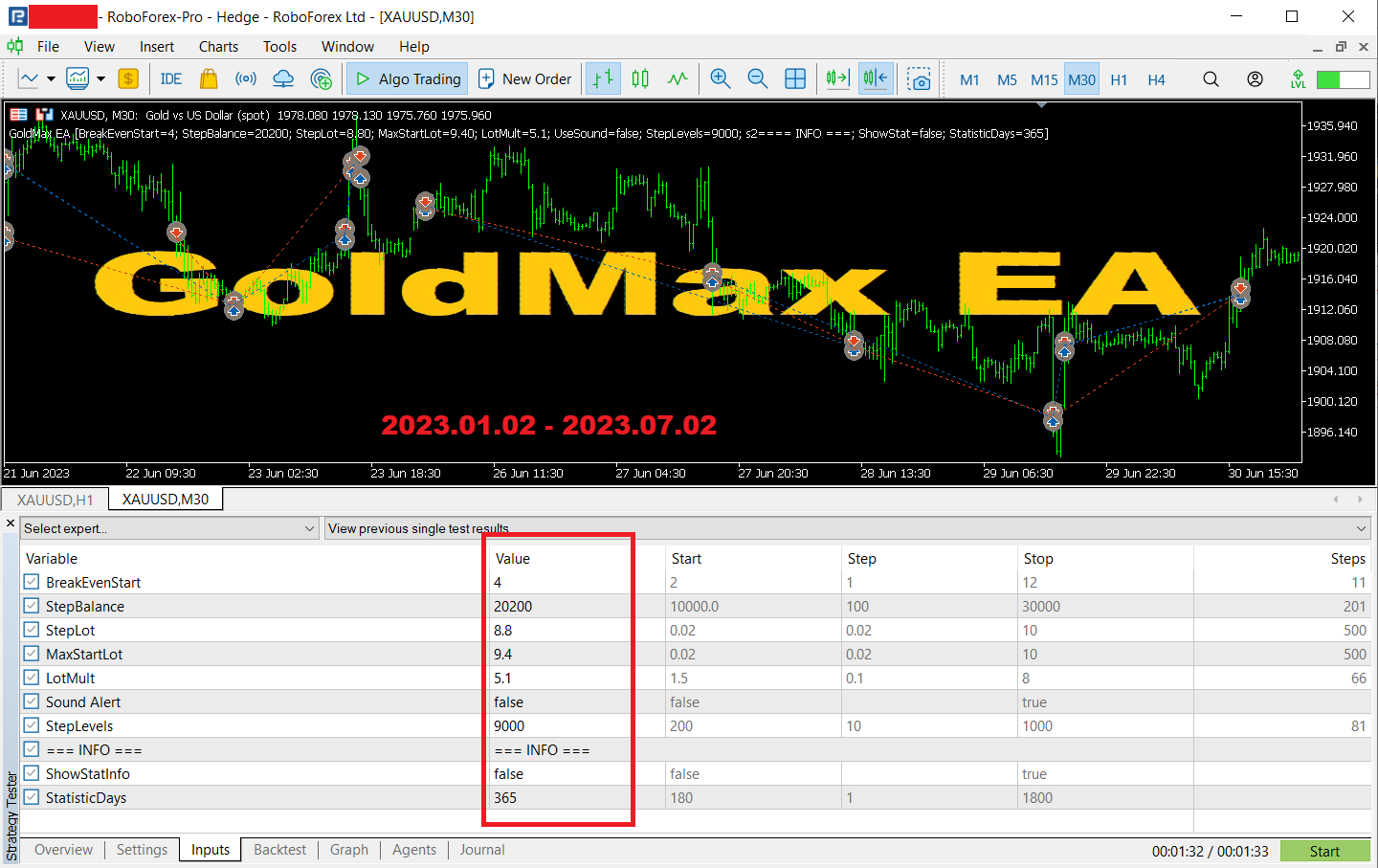Image resolution: width=1378 pixels, height=868 pixels.
Task: Open the user account profile icon
Action: 1255,79
